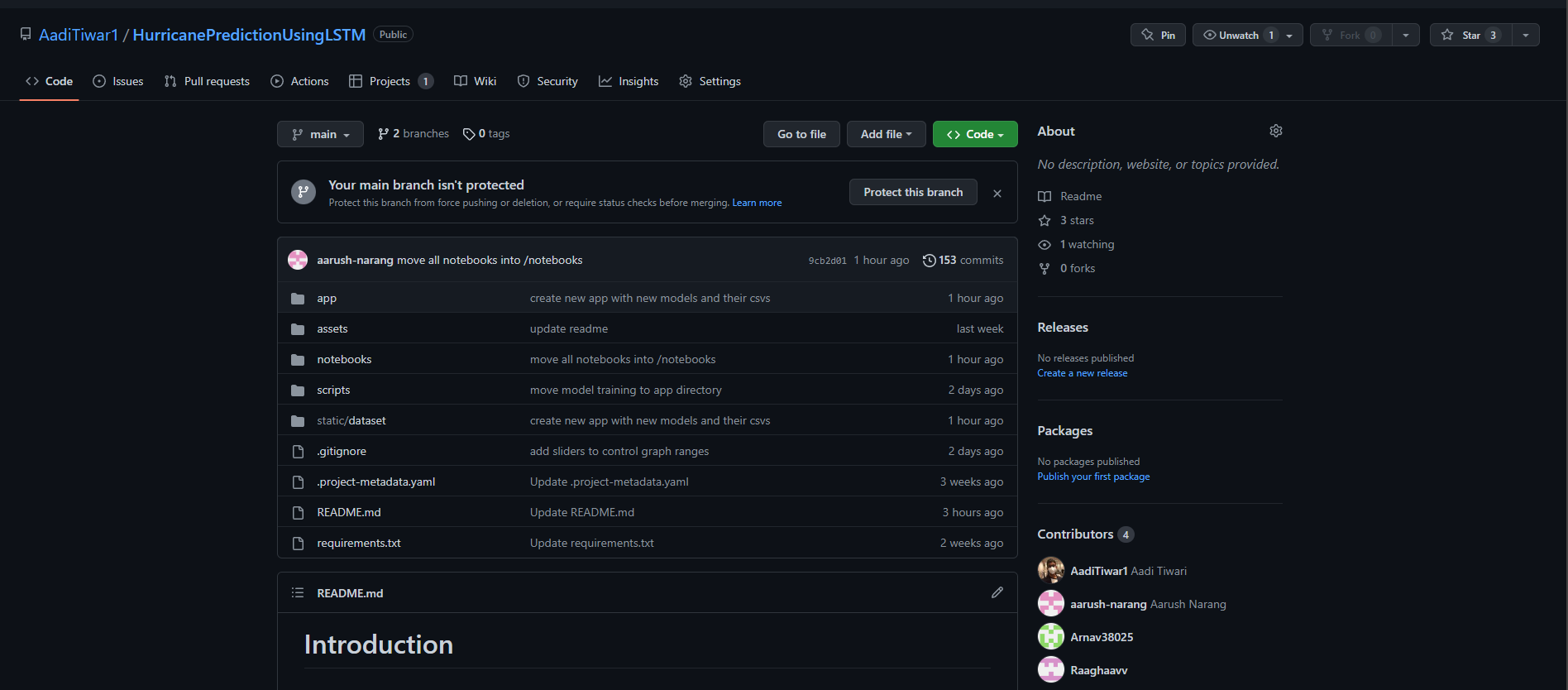The image size is (1568, 690).
Task: Open the Issues tab
Action: (118, 81)
